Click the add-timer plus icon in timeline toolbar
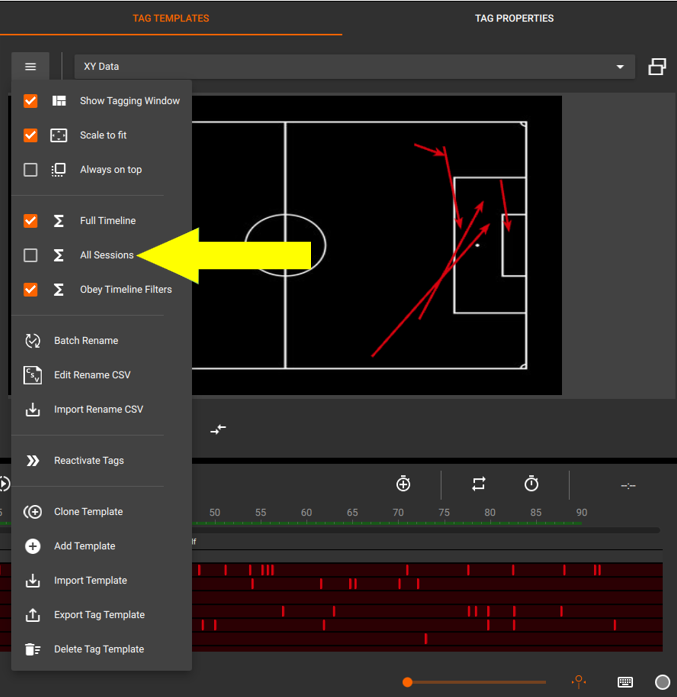Viewport: 677px width, 697px height. tap(403, 483)
